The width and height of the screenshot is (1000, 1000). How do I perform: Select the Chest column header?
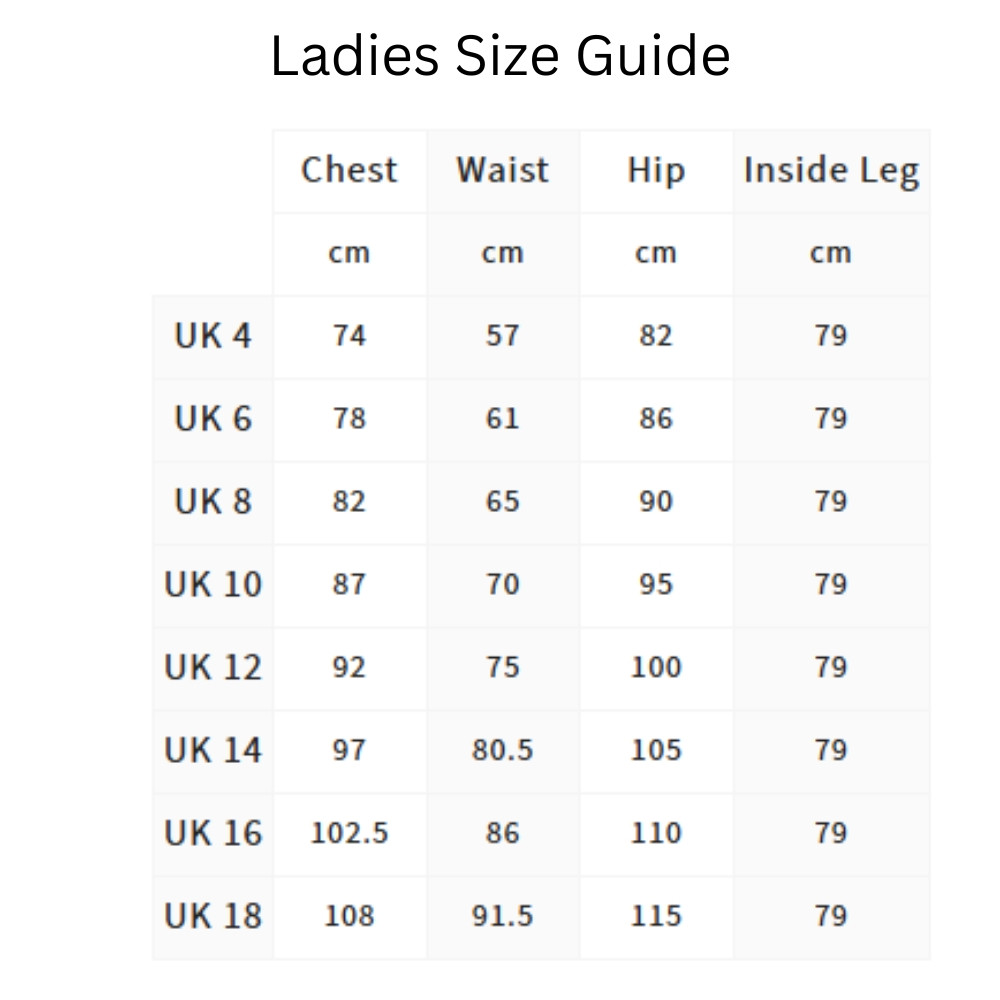click(x=349, y=170)
